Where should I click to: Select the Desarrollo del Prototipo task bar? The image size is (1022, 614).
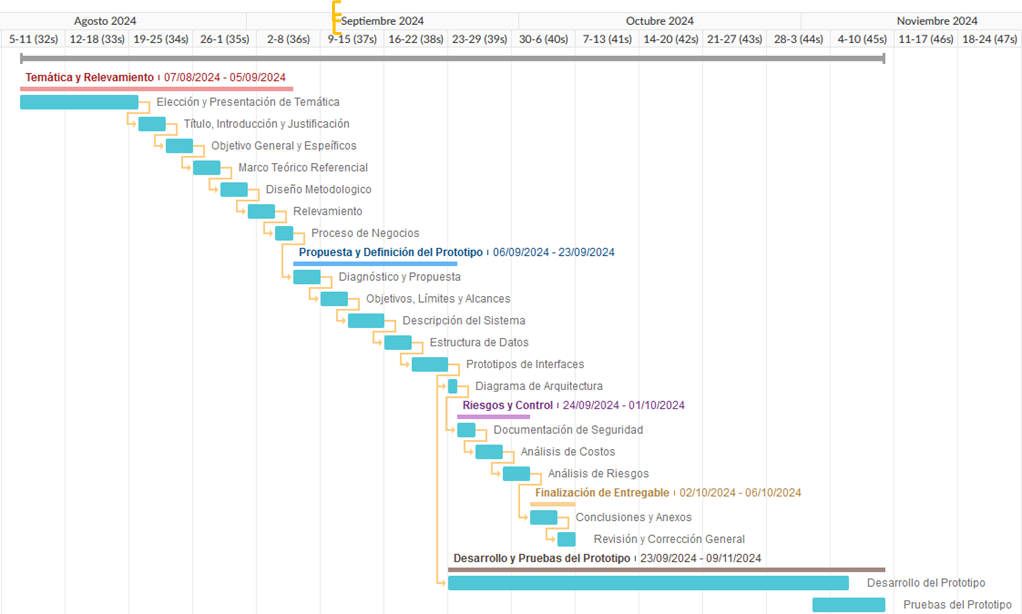click(648, 583)
